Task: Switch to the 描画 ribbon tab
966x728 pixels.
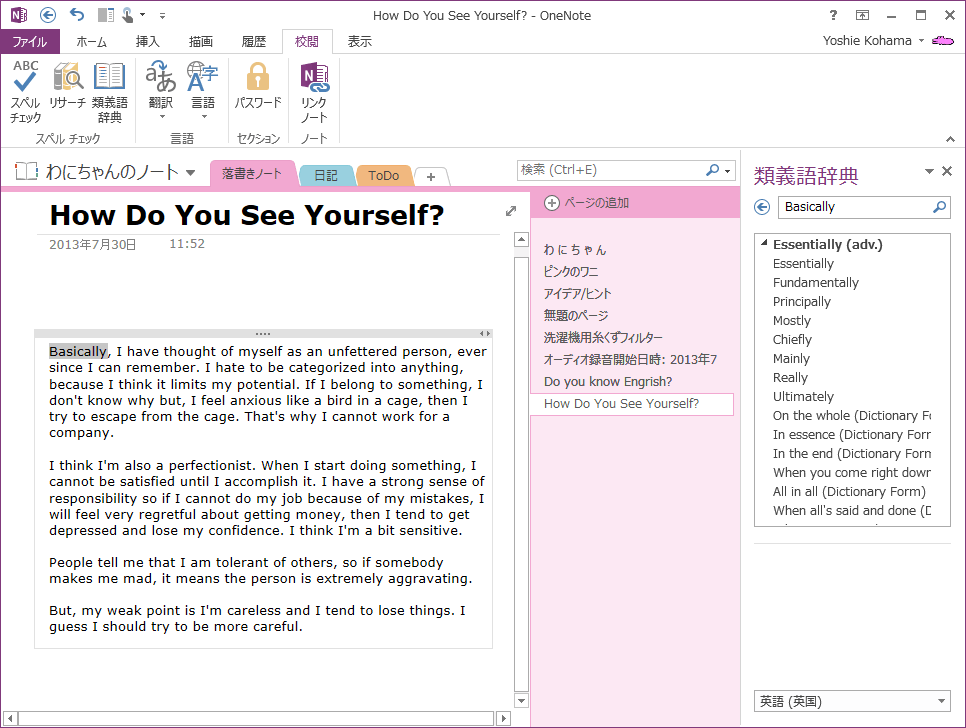Action: click(200, 41)
